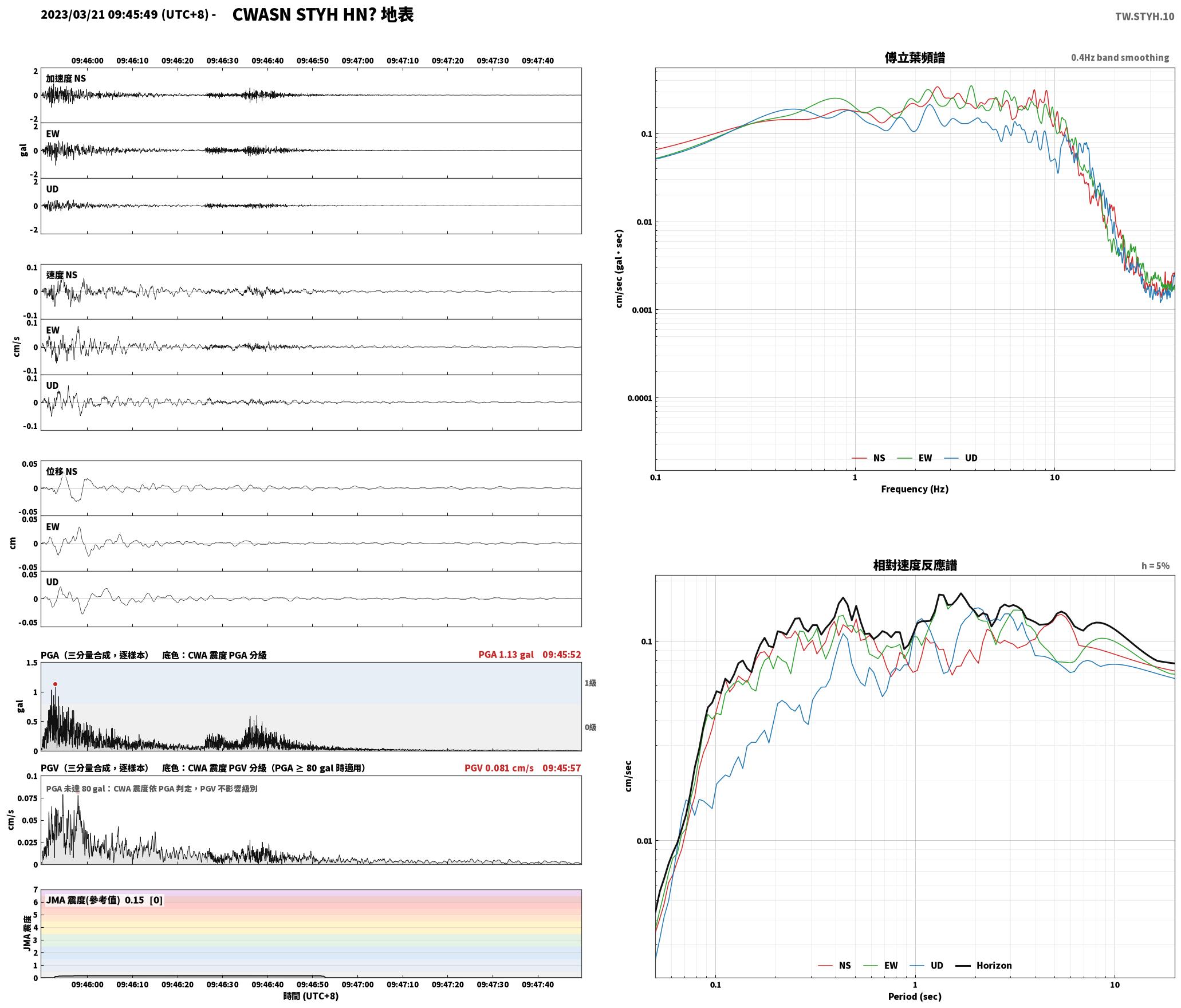Click the 位移 NS panel label
Viewport: 1181px width, 1008px height.
pyautogui.click(x=61, y=471)
